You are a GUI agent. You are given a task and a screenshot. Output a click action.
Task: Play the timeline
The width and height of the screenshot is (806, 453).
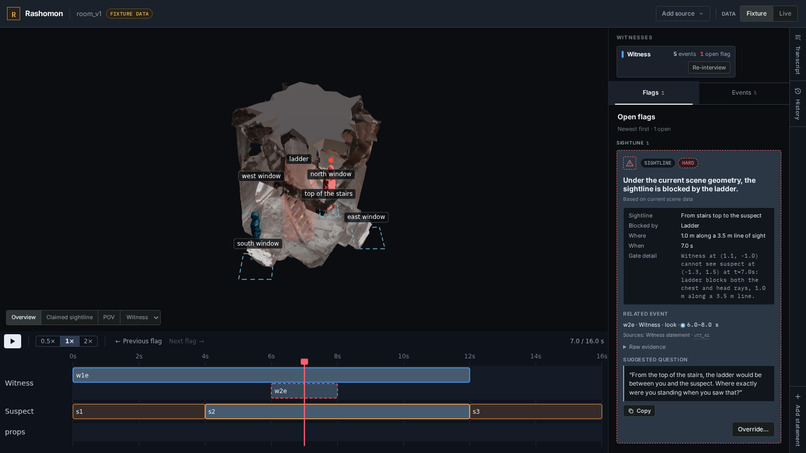13,341
